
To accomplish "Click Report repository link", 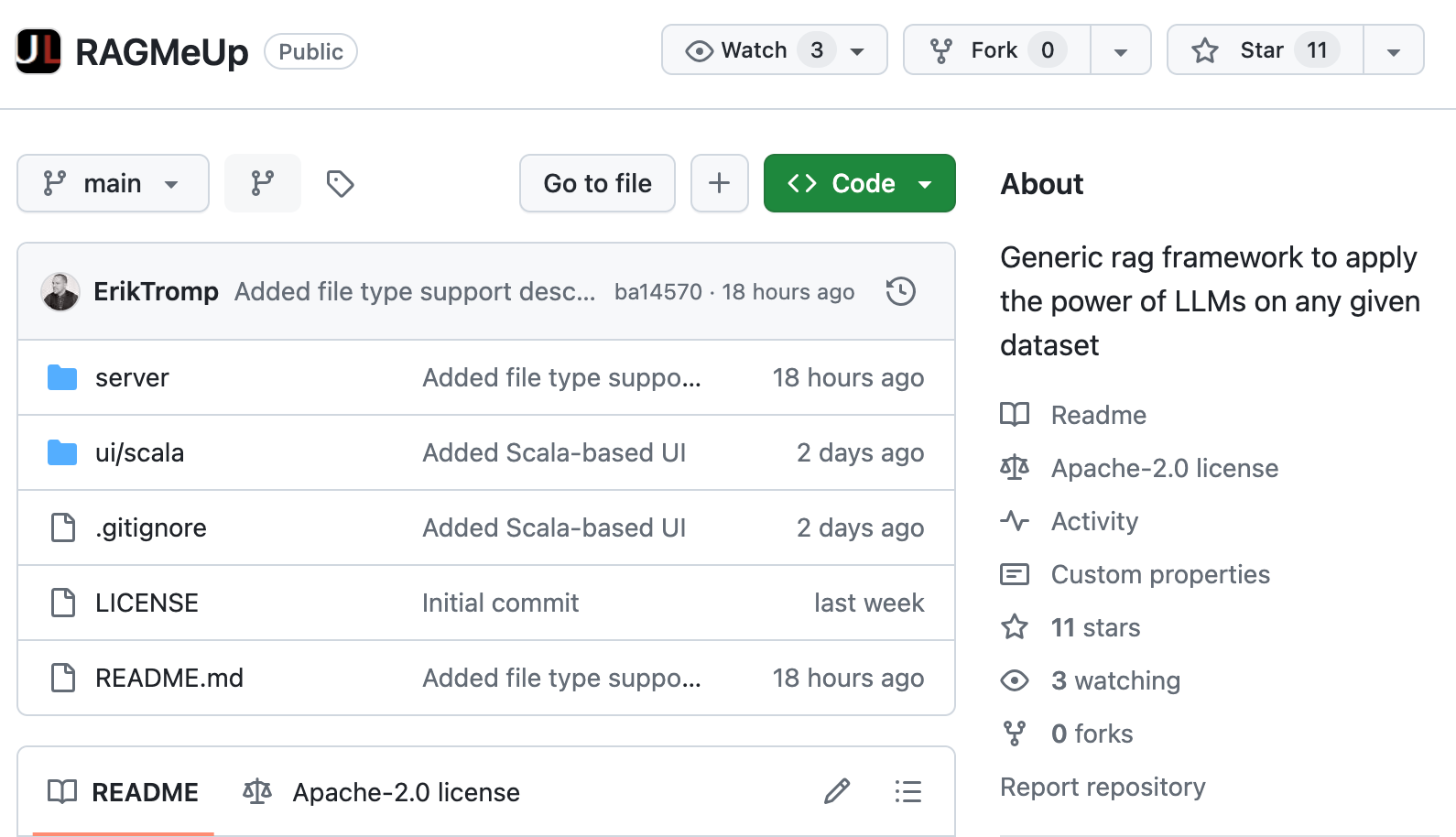I will click(x=1103, y=787).
